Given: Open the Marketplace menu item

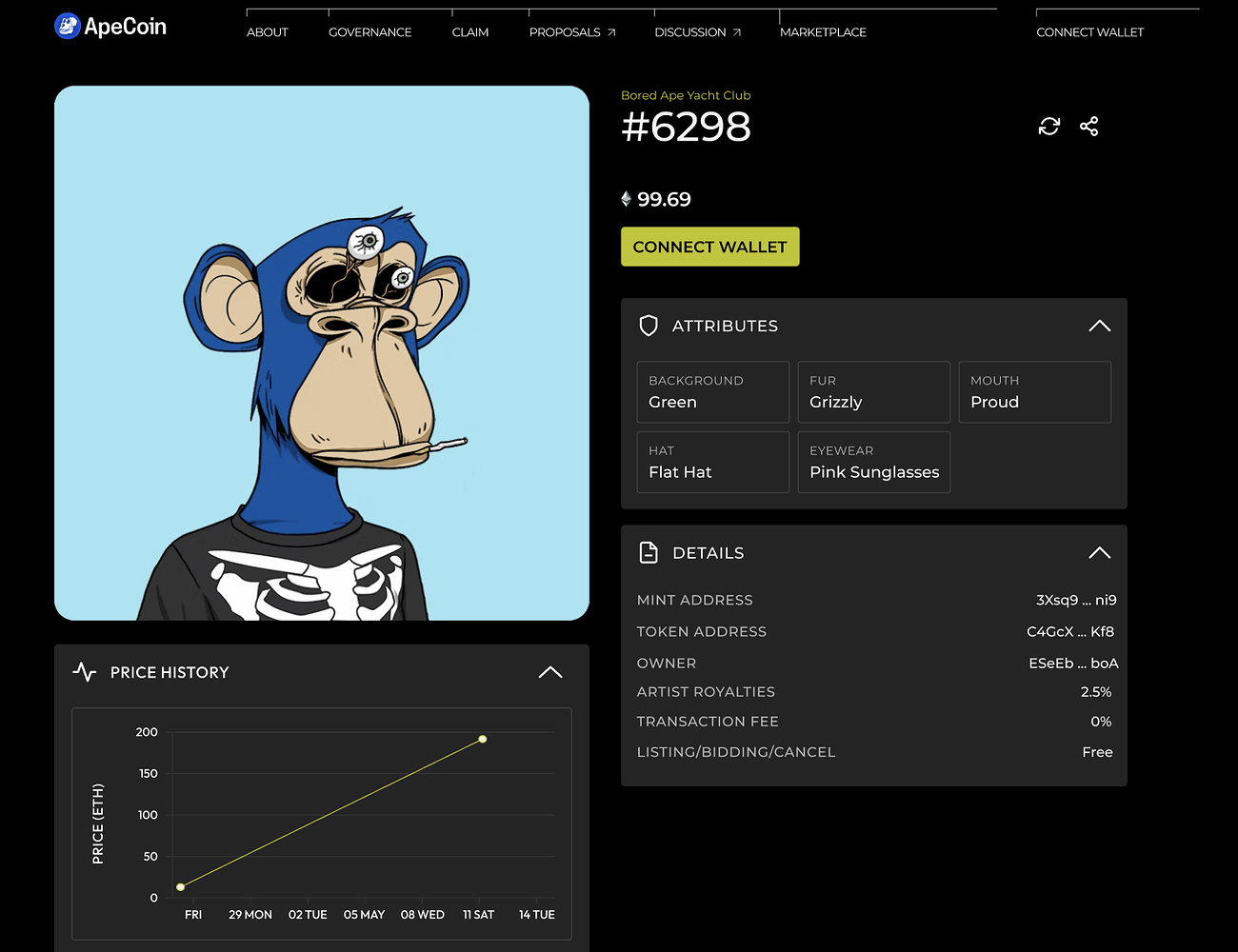Looking at the screenshot, I should [x=823, y=32].
